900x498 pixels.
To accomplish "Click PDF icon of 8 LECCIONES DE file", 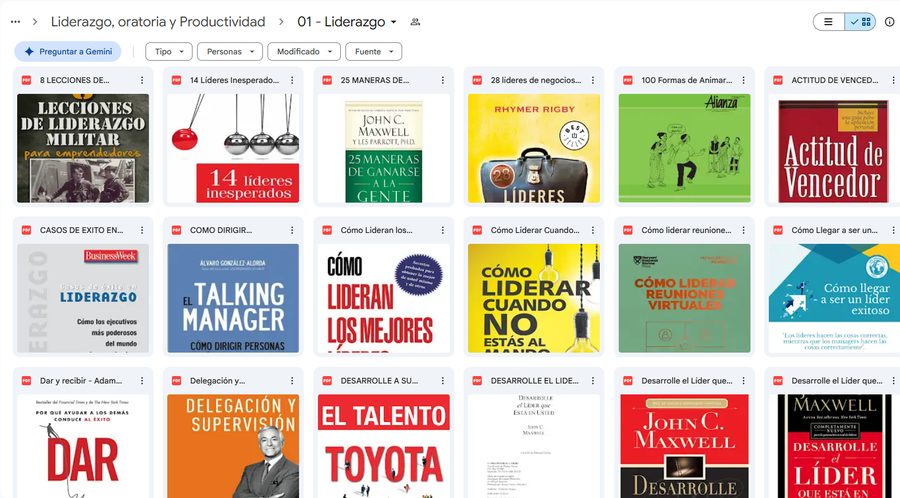I will click(x=26, y=80).
